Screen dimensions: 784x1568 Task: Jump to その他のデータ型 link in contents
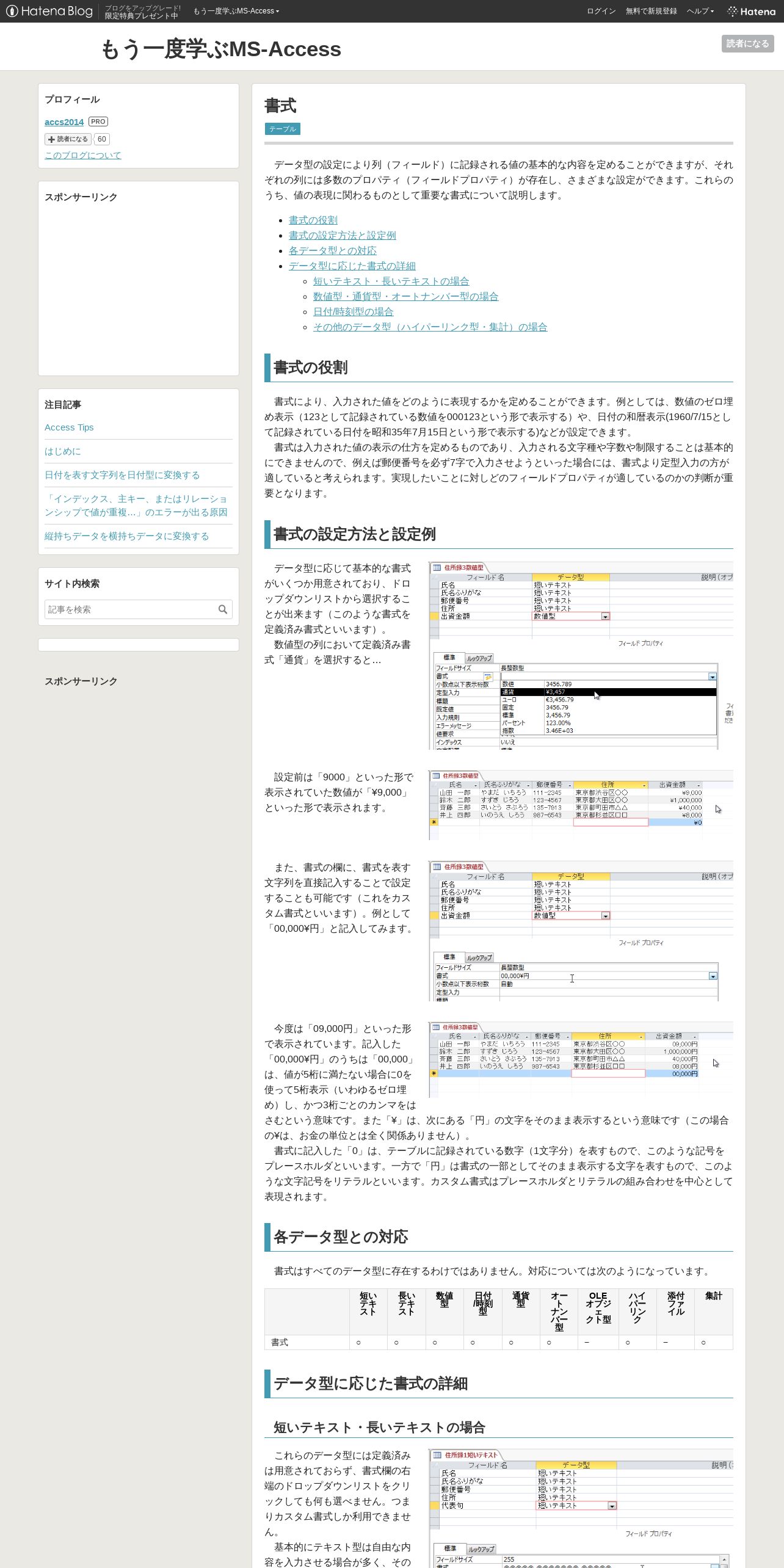click(430, 327)
